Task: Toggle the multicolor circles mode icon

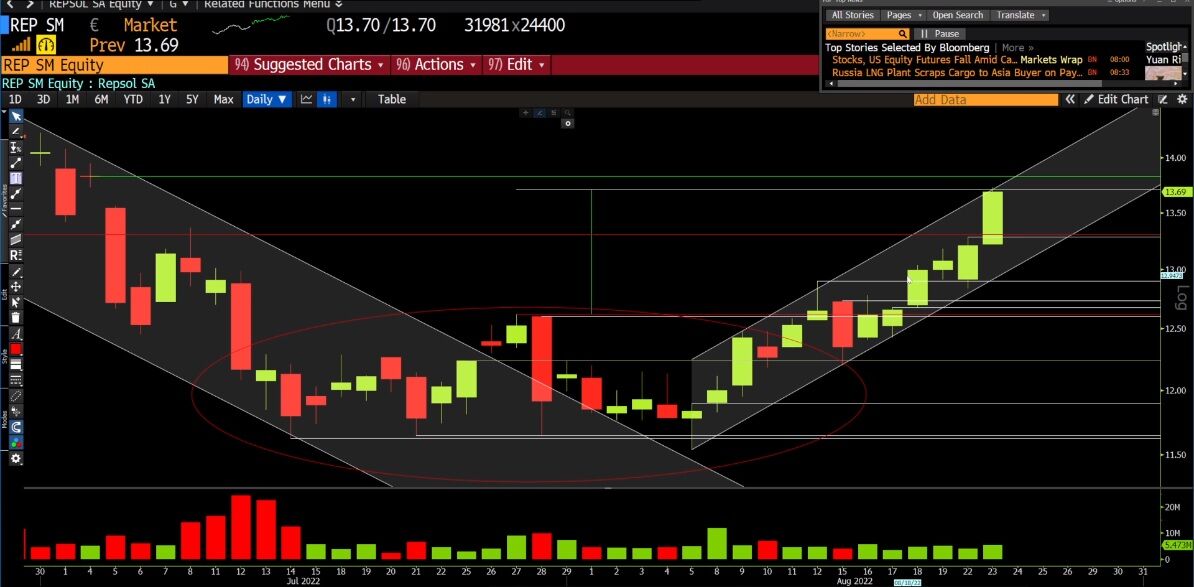Action: [x=16, y=442]
